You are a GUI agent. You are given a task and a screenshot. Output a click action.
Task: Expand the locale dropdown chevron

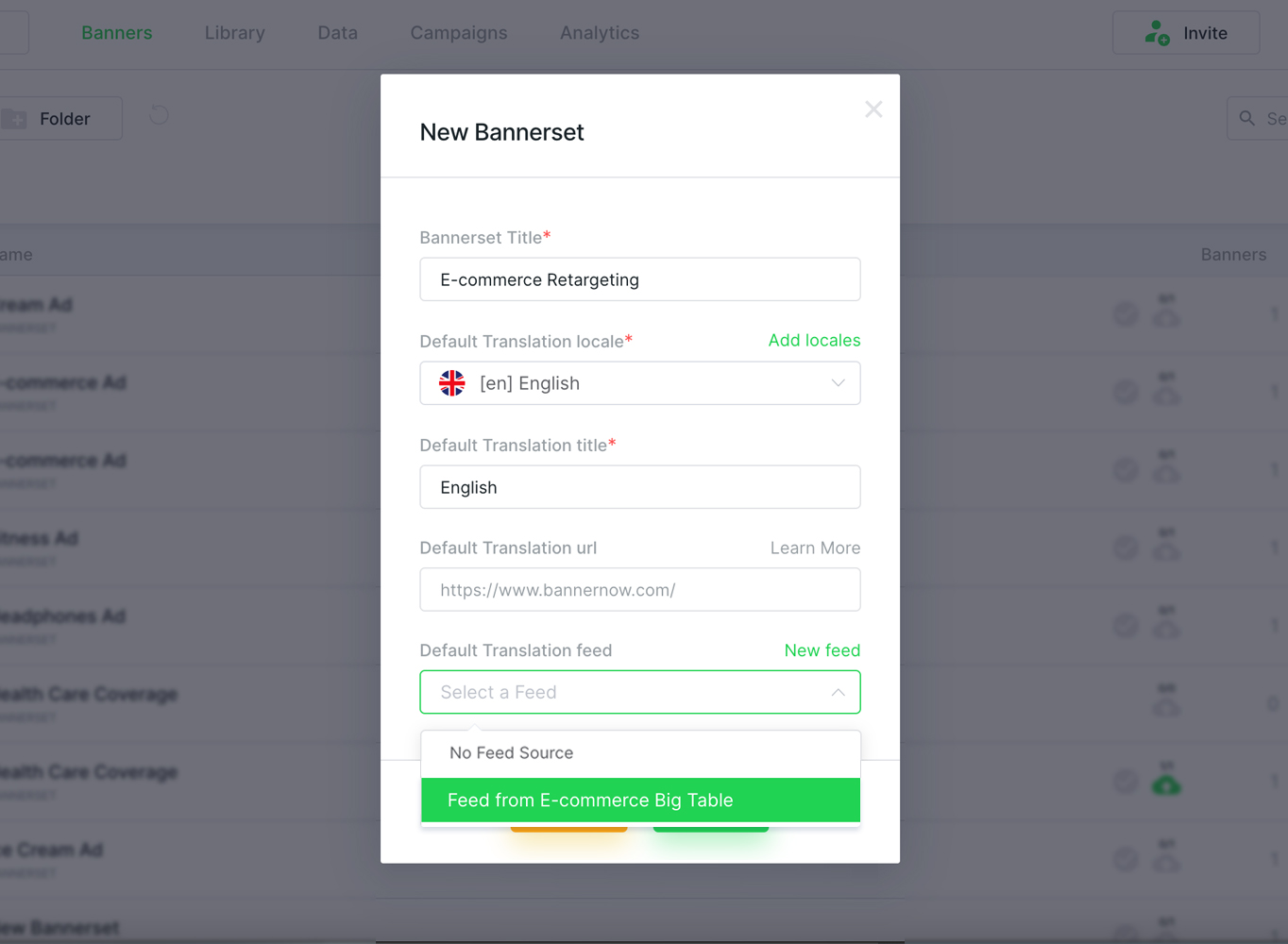click(x=838, y=383)
